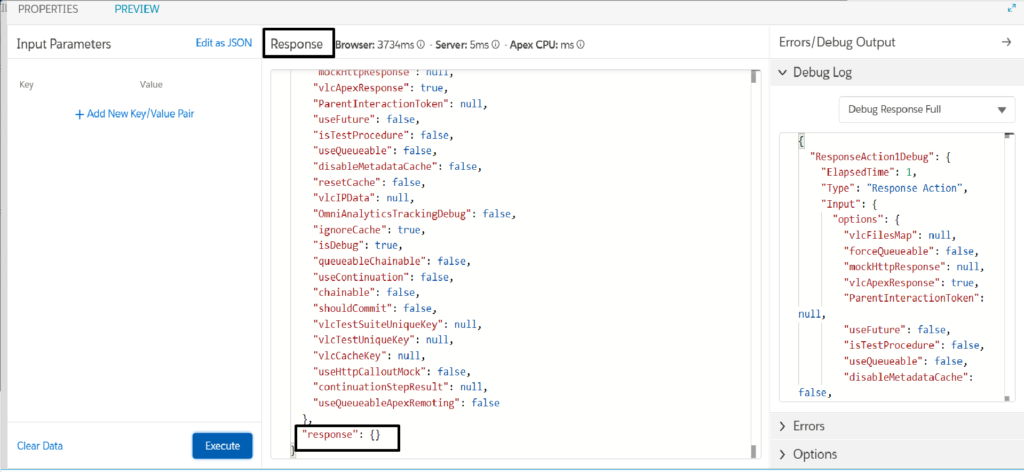Select the "useQueueable" line in Response

coord(374,151)
